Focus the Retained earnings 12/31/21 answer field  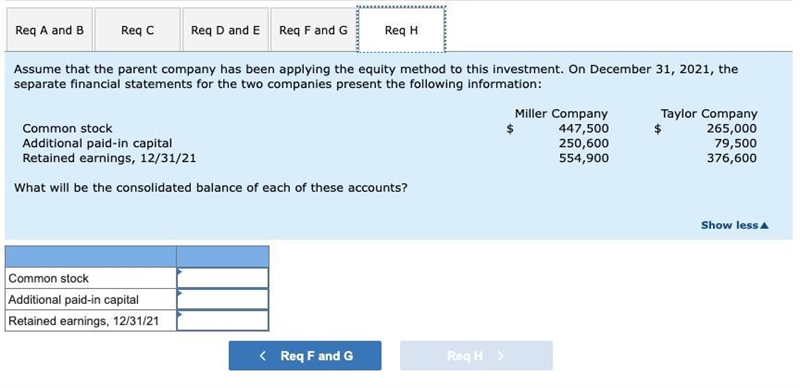tap(222, 321)
